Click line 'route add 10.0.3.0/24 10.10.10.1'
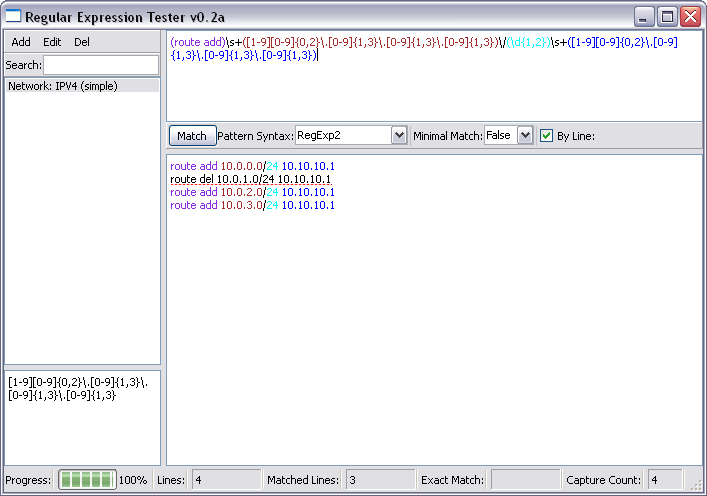The width and height of the screenshot is (707, 496). 252,205
